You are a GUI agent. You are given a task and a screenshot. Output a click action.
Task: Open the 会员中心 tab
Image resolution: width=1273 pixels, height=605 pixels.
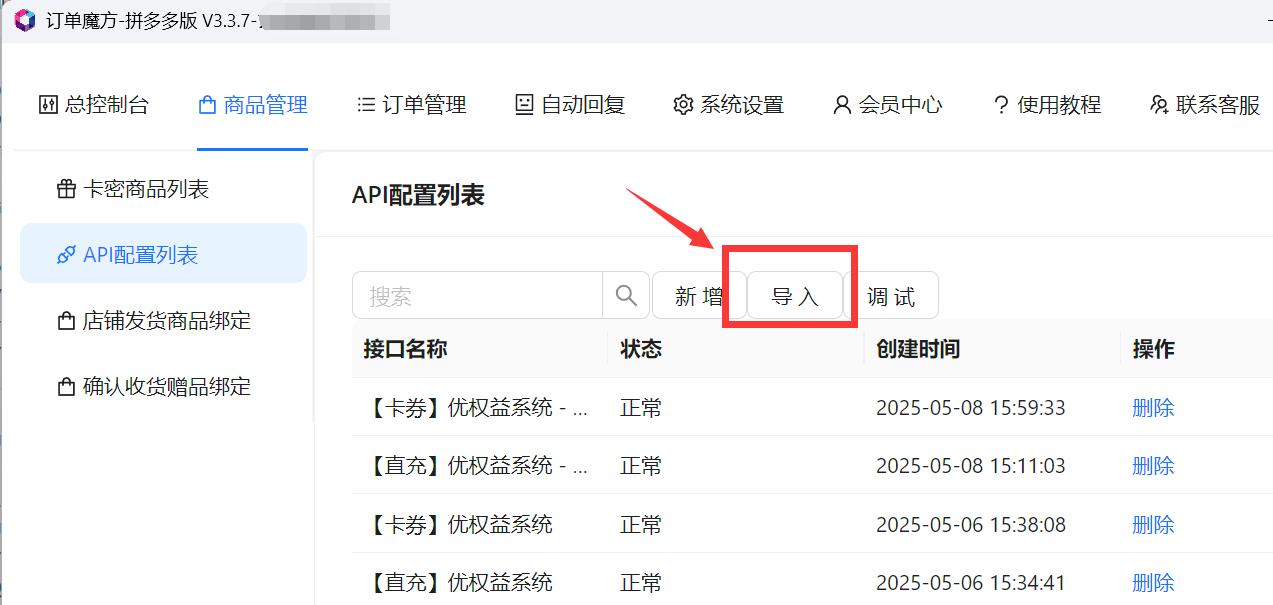[887, 105]
